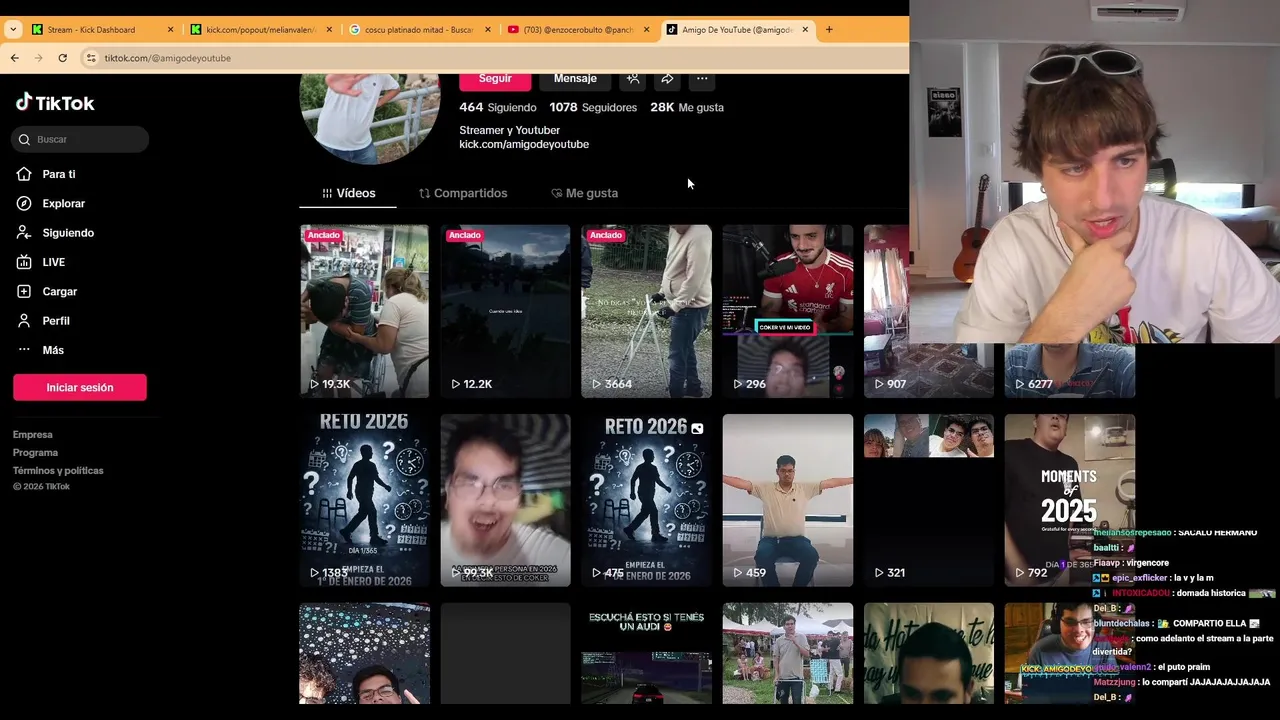Open video with 99.3K views

[x=506, y=500]
